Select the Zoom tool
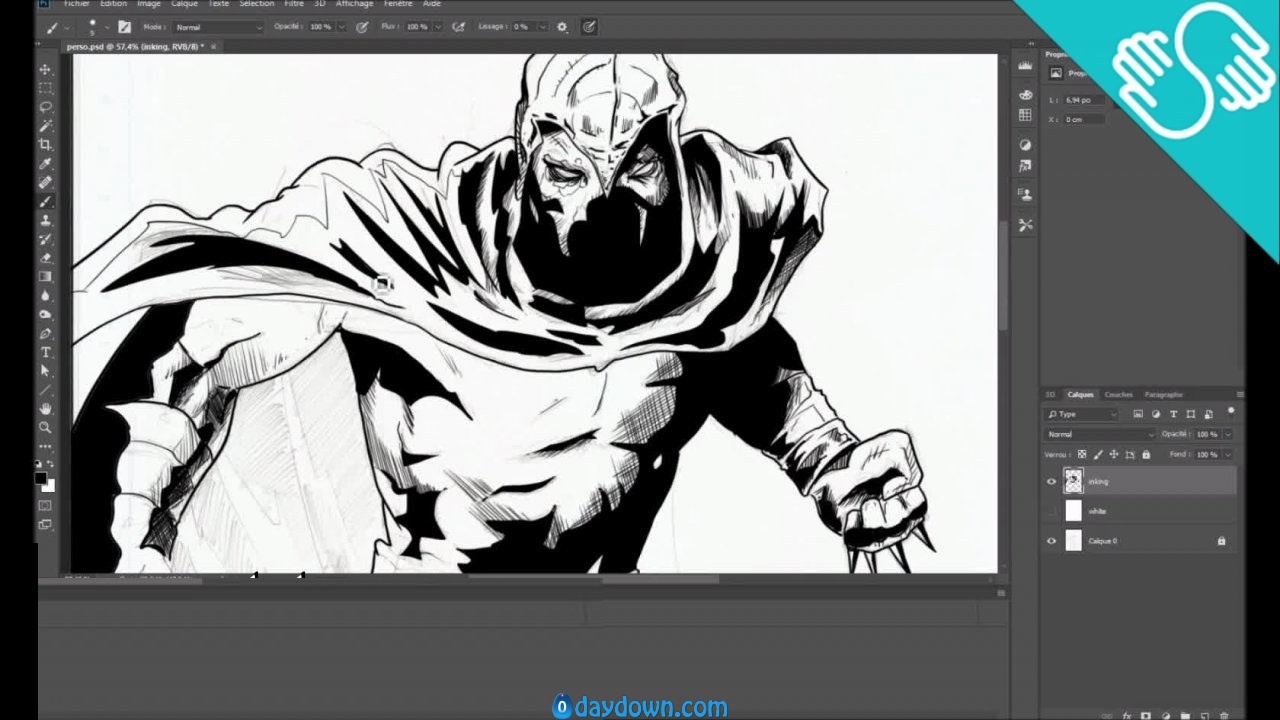1280x720 pixels. coord(45,428)
